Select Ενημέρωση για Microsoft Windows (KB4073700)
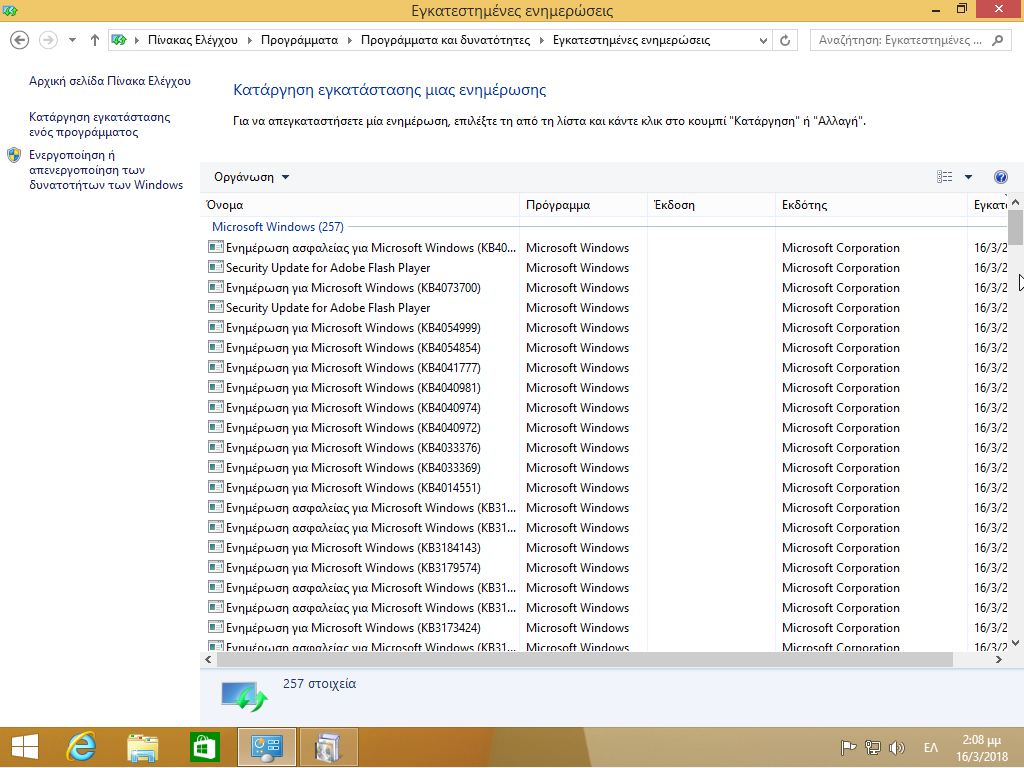 [x=353, y=288]
